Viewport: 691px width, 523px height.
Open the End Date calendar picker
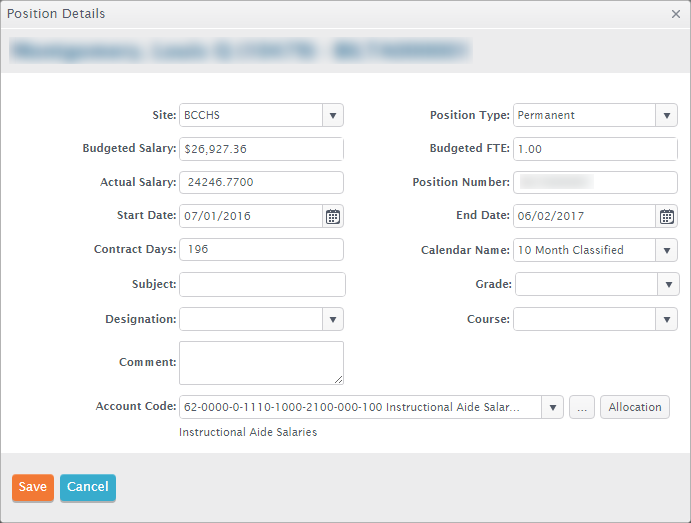tap(667, 216)
